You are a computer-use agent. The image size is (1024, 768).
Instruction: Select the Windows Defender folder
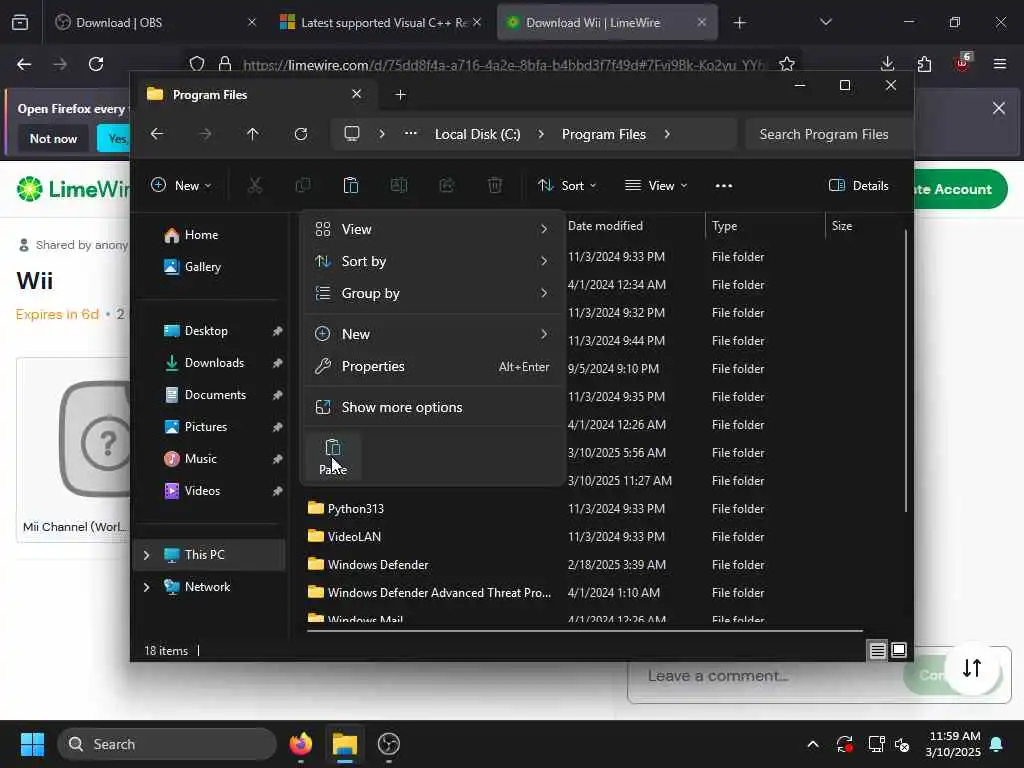coord(377,565)
